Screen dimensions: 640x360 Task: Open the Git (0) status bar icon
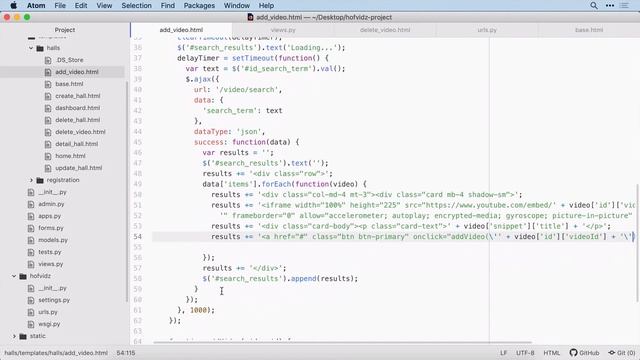(622, 353)
